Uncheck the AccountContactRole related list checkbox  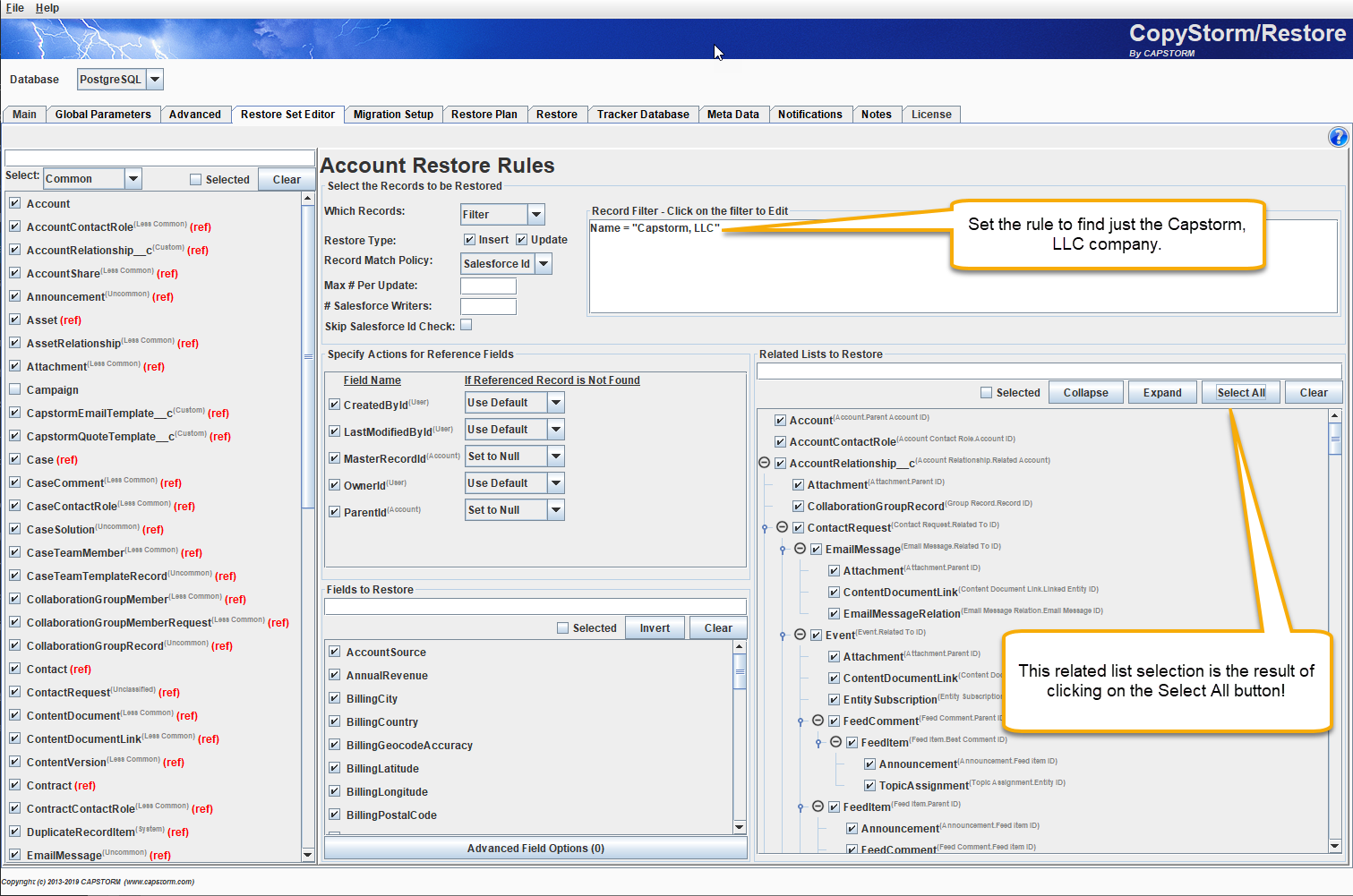pyautogui.click(x=780, y=441)
